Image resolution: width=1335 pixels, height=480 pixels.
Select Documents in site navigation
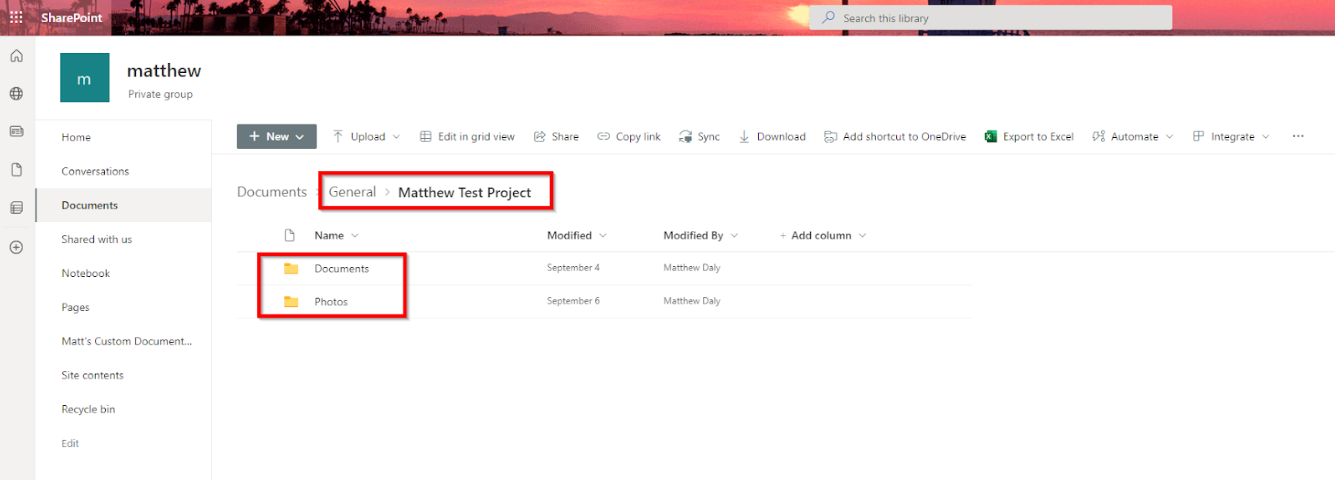coord(123,206)
